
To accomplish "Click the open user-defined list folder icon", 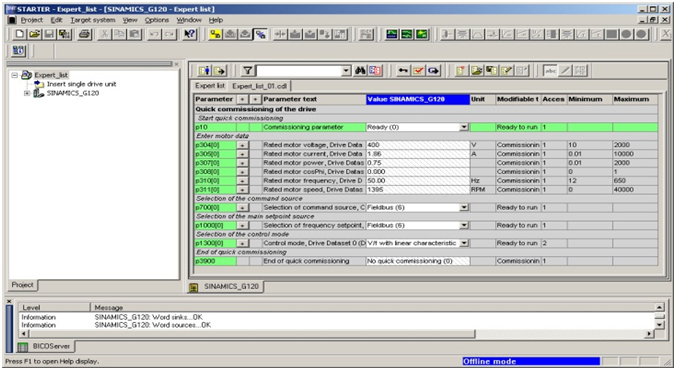I will (x=476, y=71).
